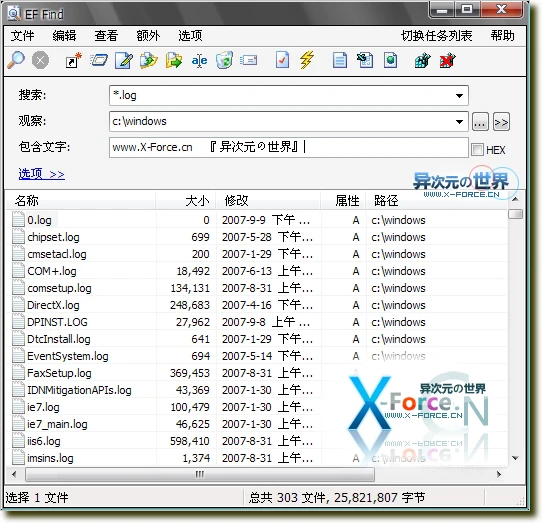Click the save results disk icon
This screenshot has height=523, width=542.
(x=365, y=60)
